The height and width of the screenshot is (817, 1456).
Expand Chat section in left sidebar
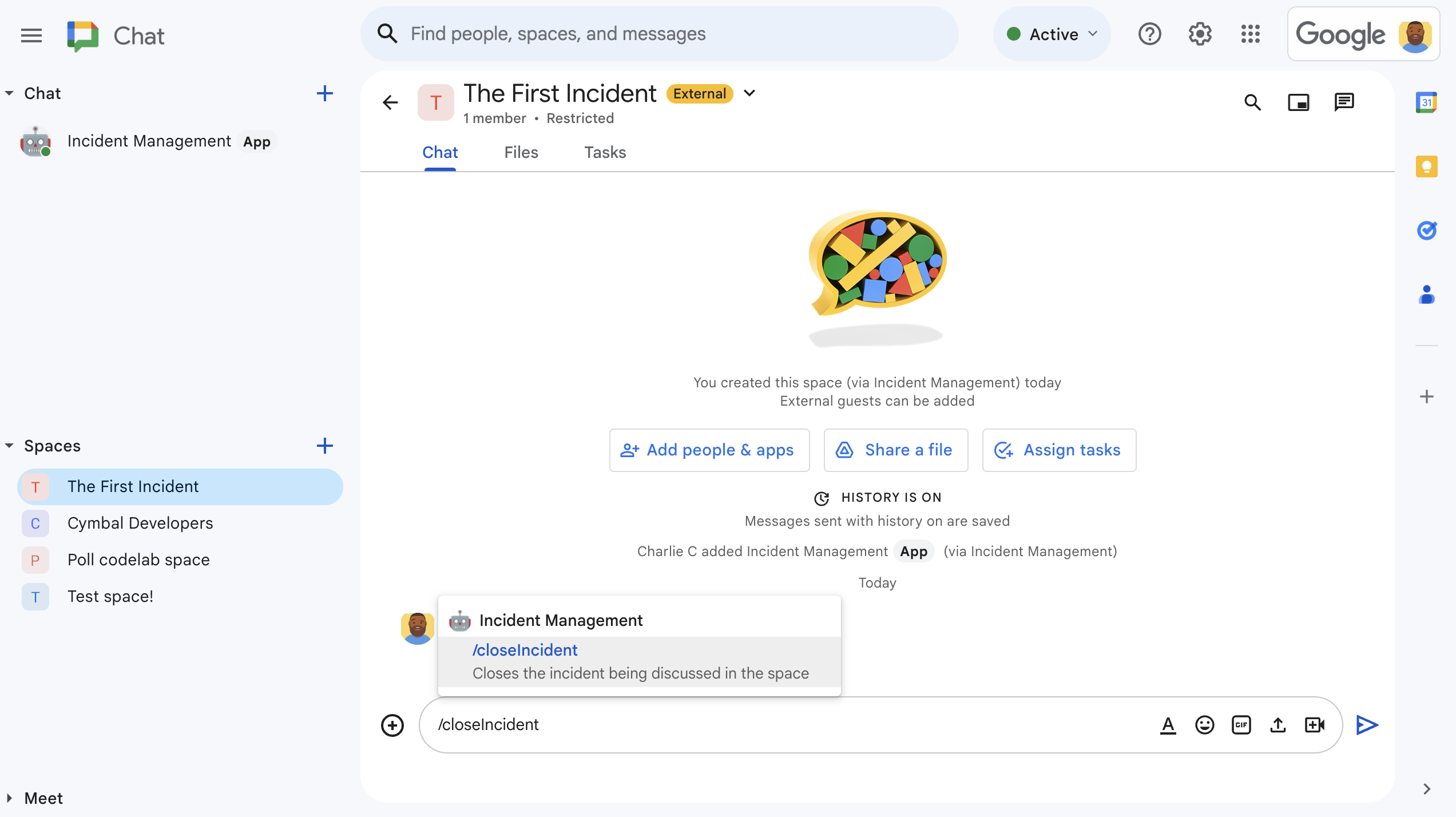click(8, 93)
